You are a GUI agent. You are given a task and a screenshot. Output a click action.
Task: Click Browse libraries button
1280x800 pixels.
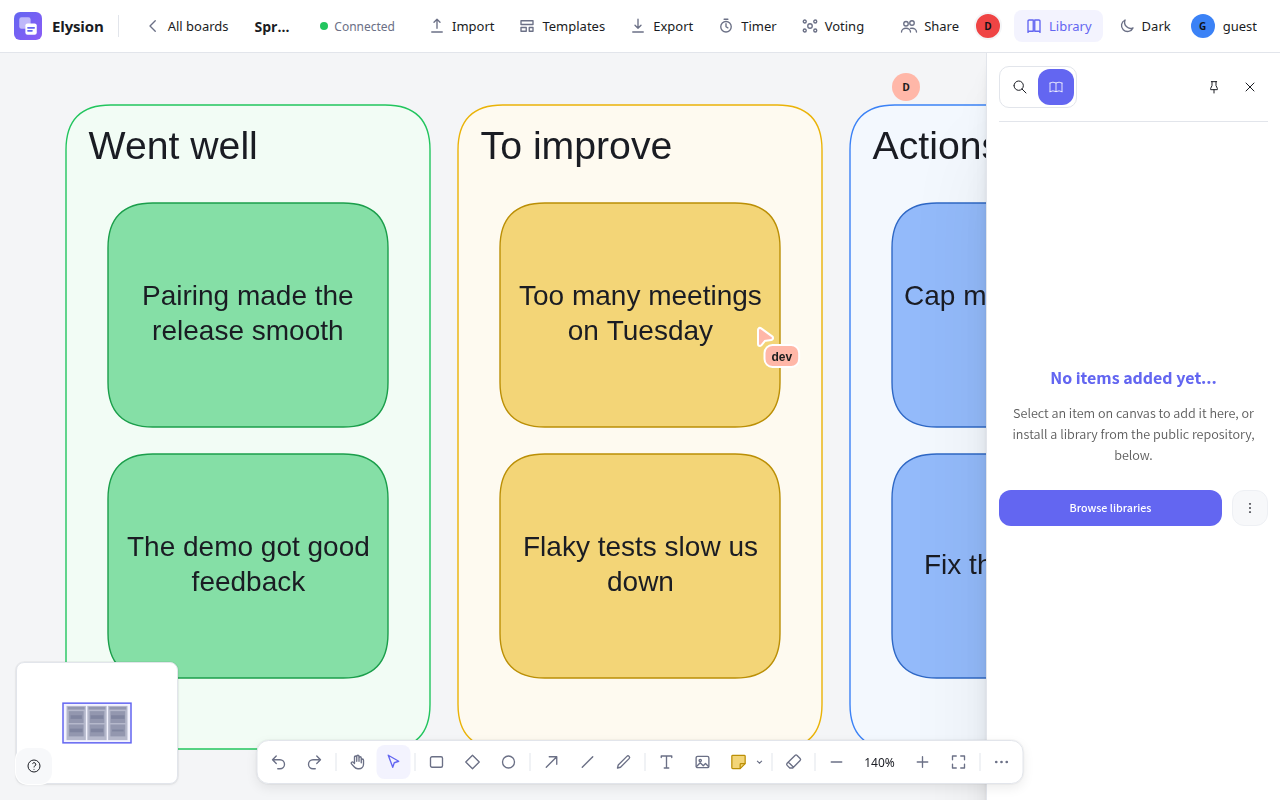pyautogui.click(x=1110, y=508)
